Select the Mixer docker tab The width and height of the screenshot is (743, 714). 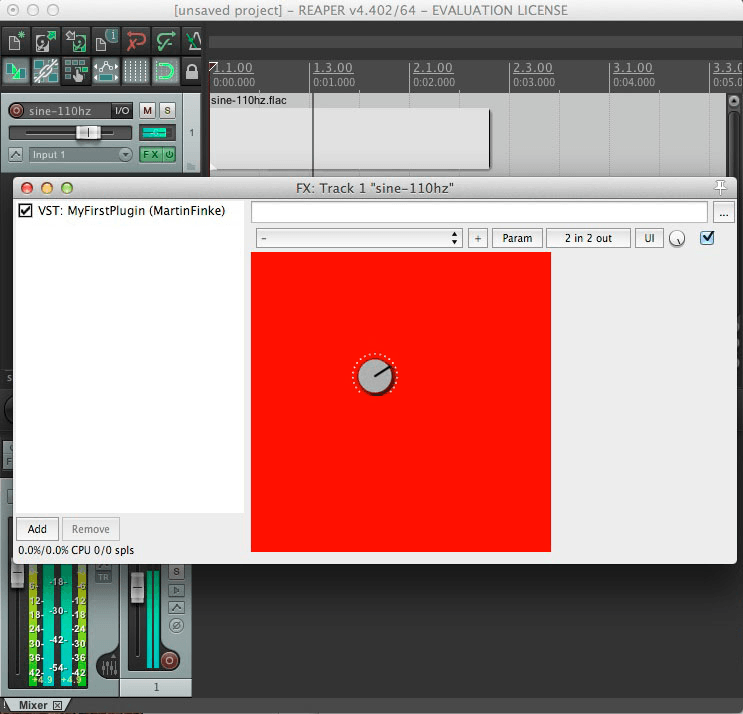(x=33, y=705)
